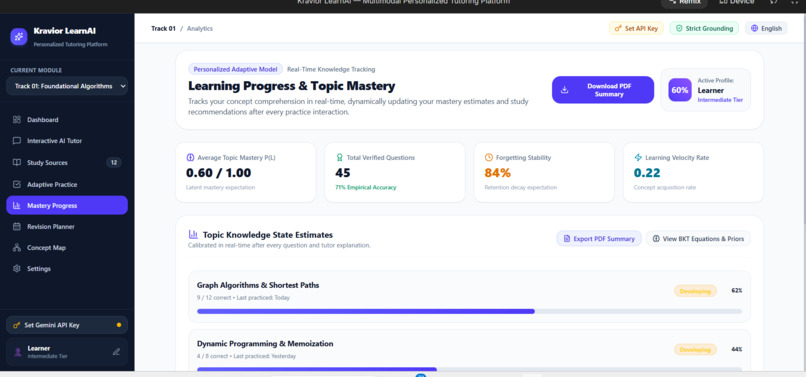Click the Interactive AI Tutor chat icon
The image size is (806, 377).
pyautogui.click(x=16, y=141)
